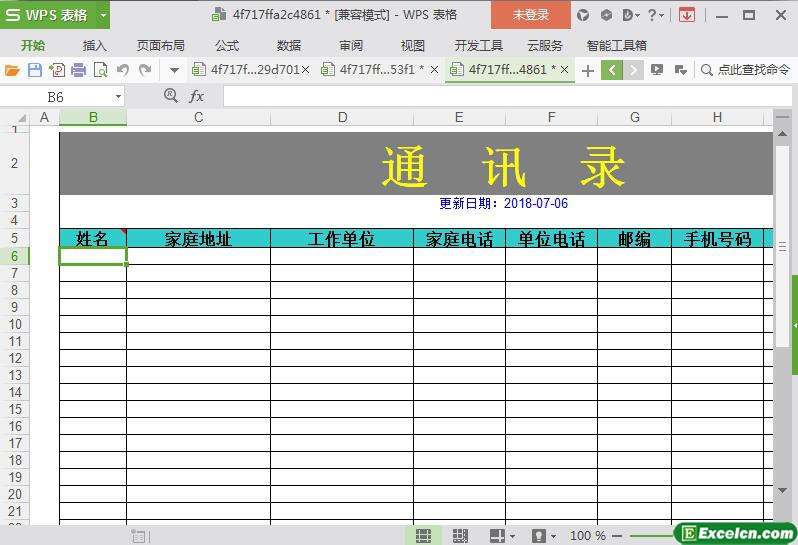This screenshot has width=798, height=545.
Task: Select the 邮编 header cell
Action: click(x=635, y=239)
